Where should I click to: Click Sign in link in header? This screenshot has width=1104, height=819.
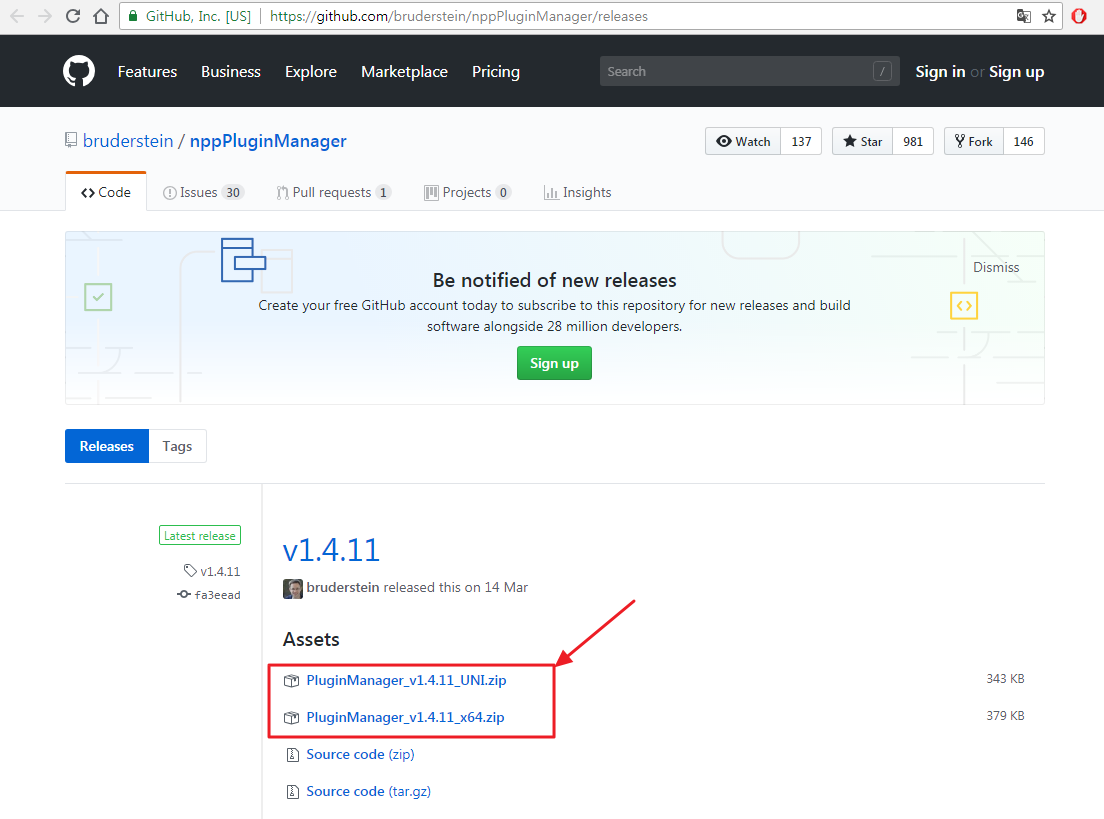[940, 72]
